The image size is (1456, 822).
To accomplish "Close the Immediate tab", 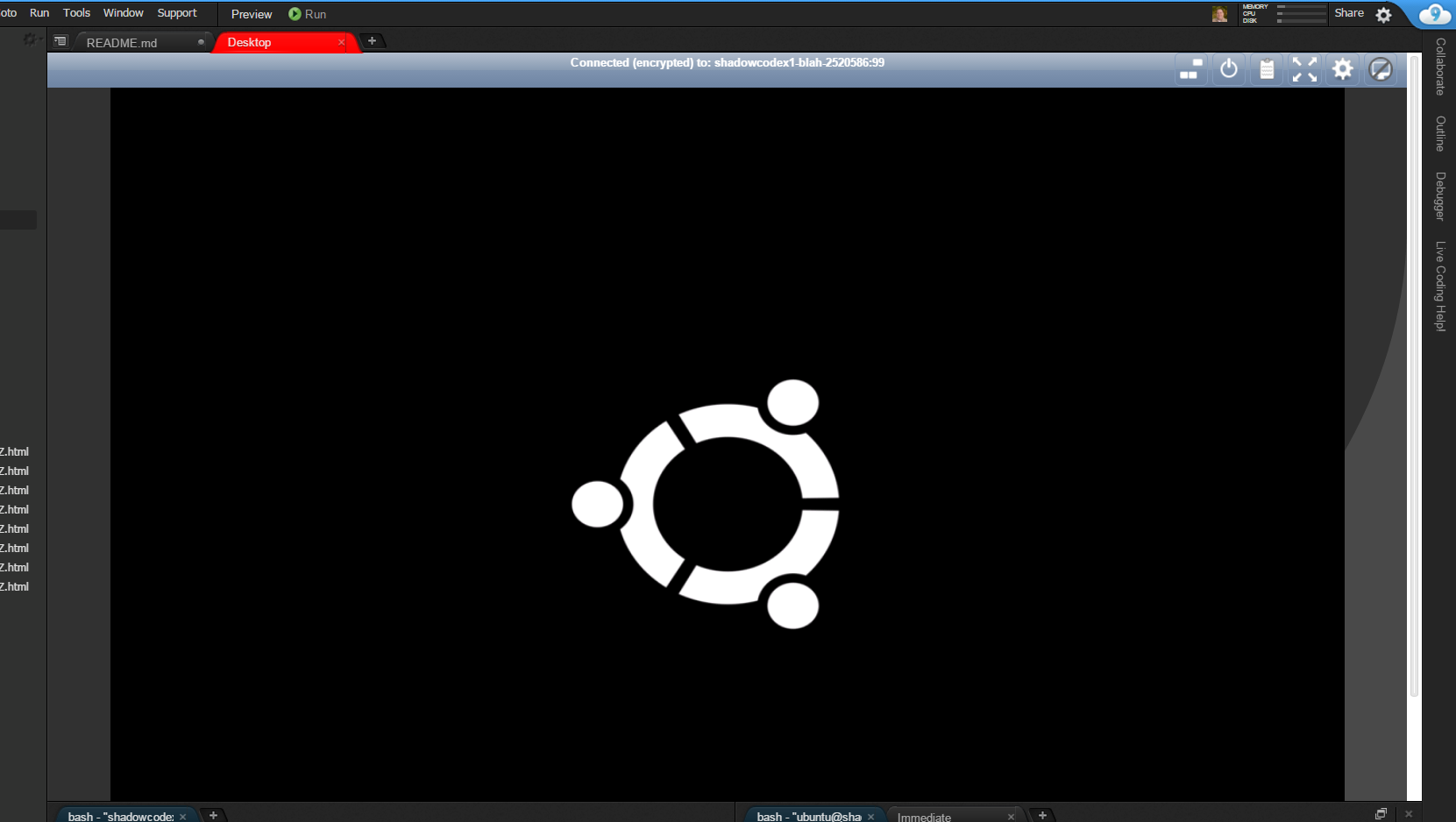I will 1011,817.
